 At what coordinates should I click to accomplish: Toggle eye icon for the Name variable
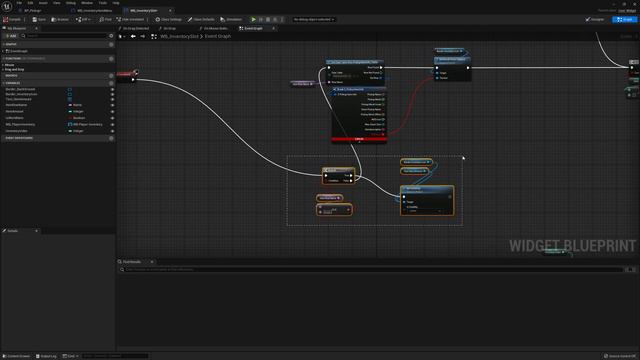(112, 105)
